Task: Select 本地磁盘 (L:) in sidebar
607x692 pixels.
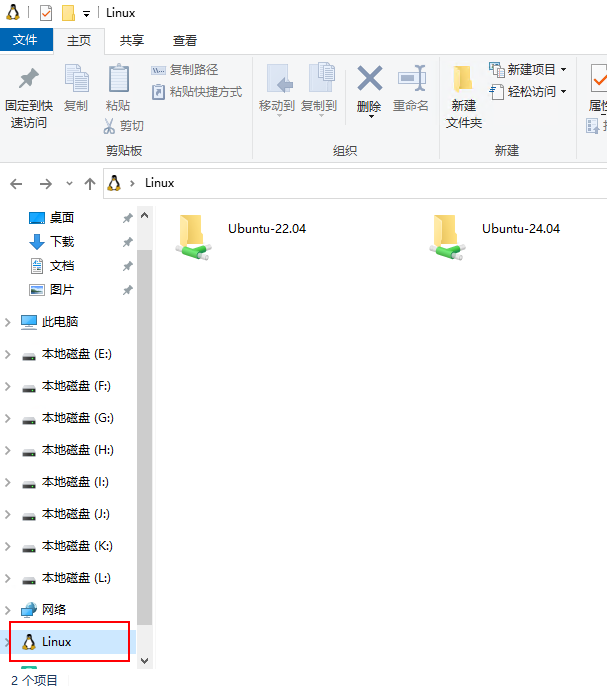Action: click(x=76, y=578)
